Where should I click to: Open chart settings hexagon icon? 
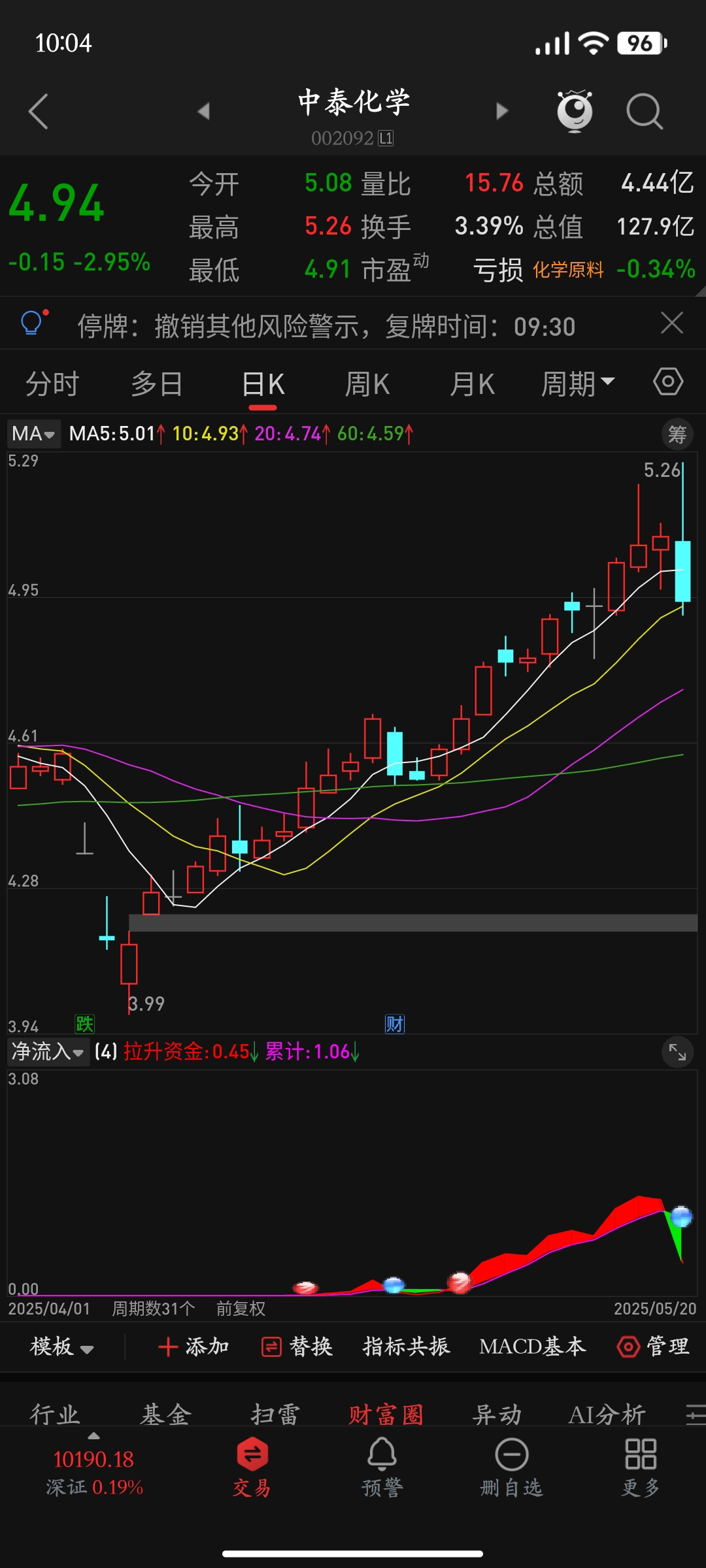[x=668, y=382]
